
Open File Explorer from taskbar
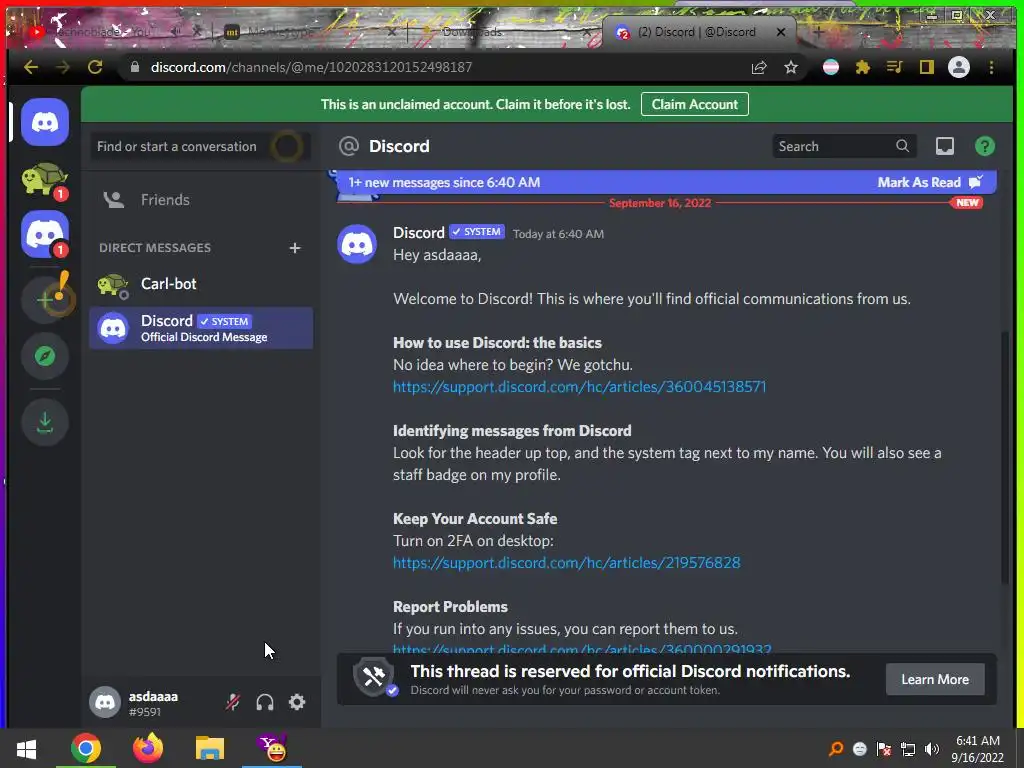tap(210, 749)
